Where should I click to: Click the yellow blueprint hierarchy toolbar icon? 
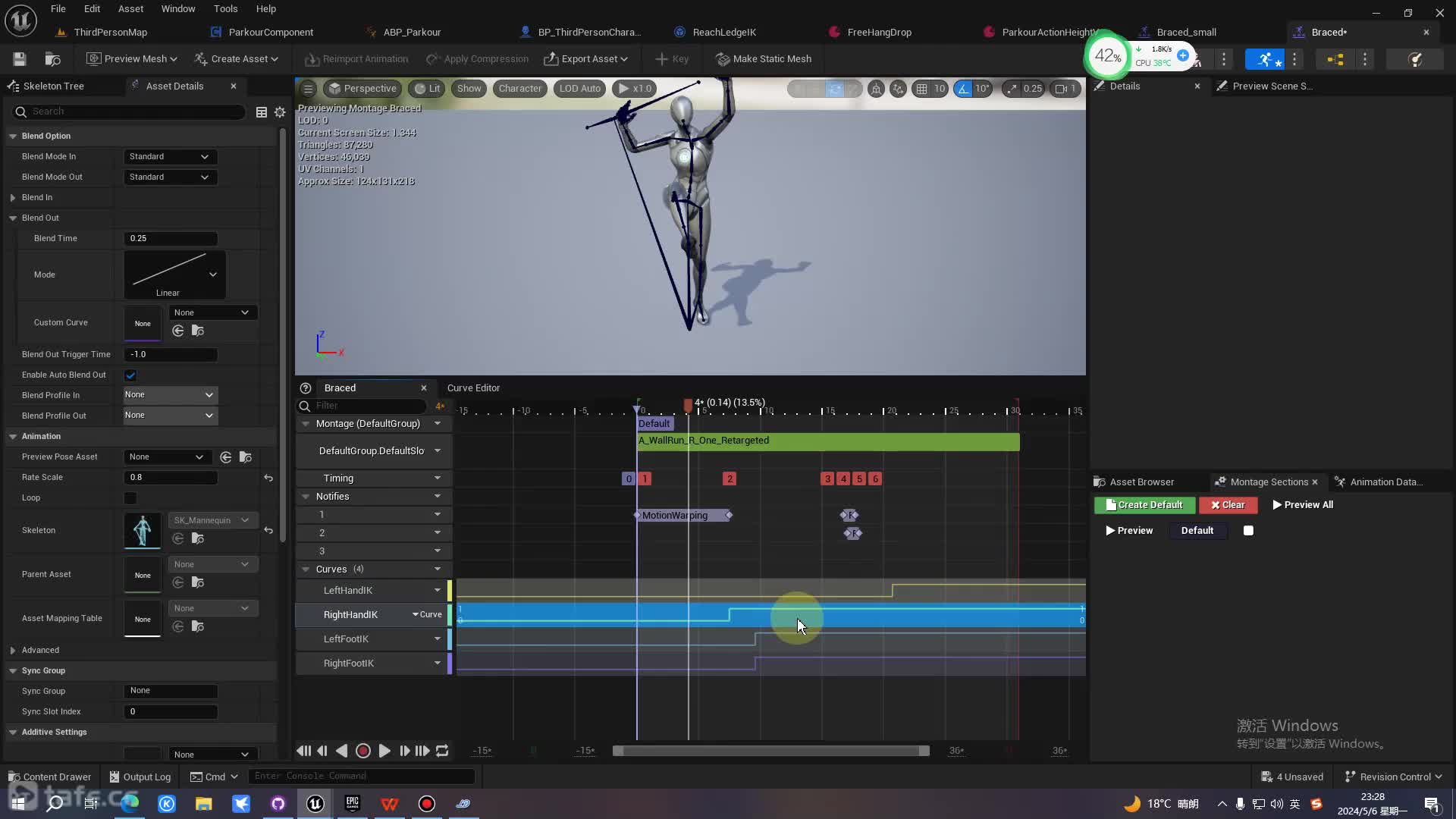point(1335,59)
